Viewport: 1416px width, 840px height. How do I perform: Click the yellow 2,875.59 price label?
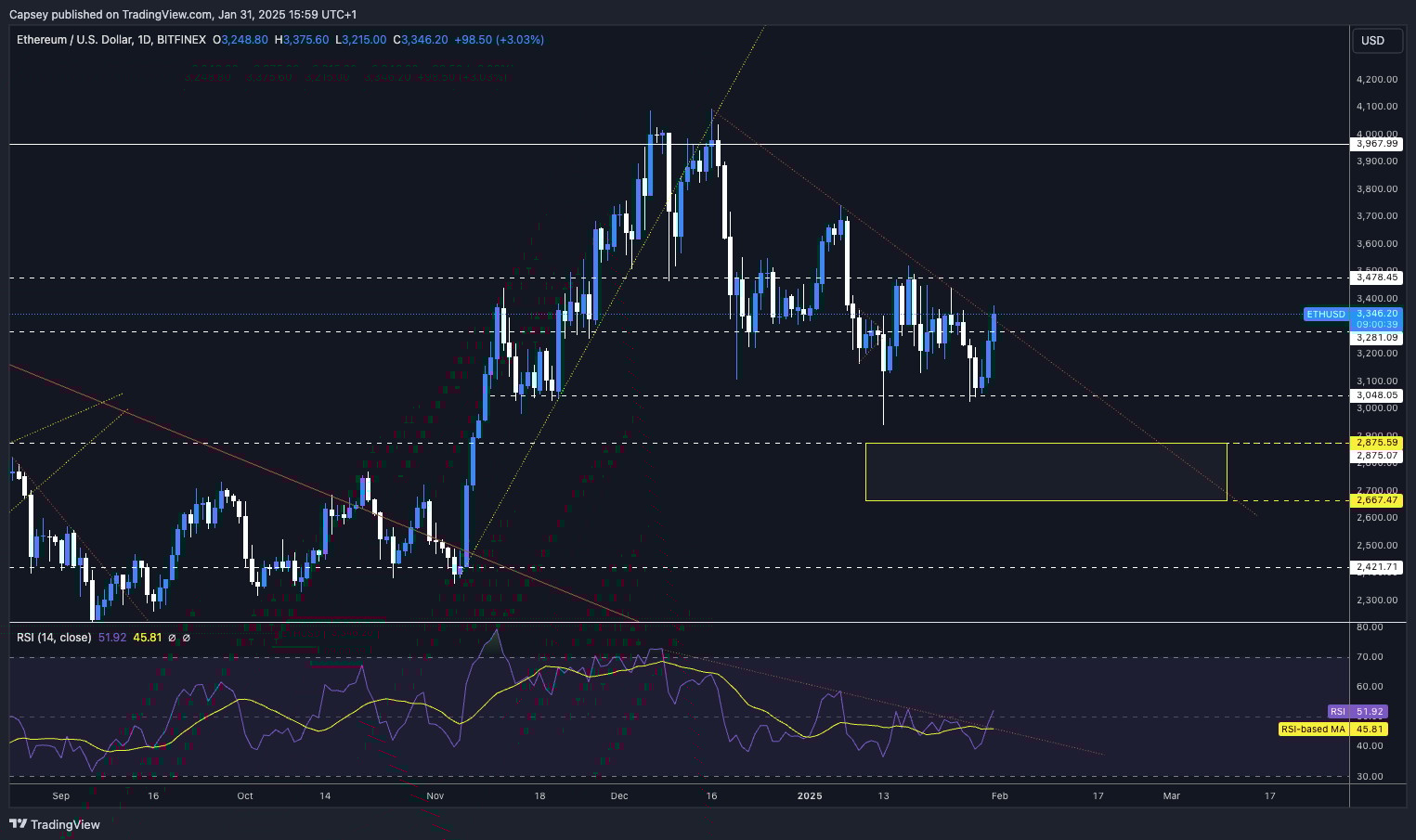point(1377,443)
